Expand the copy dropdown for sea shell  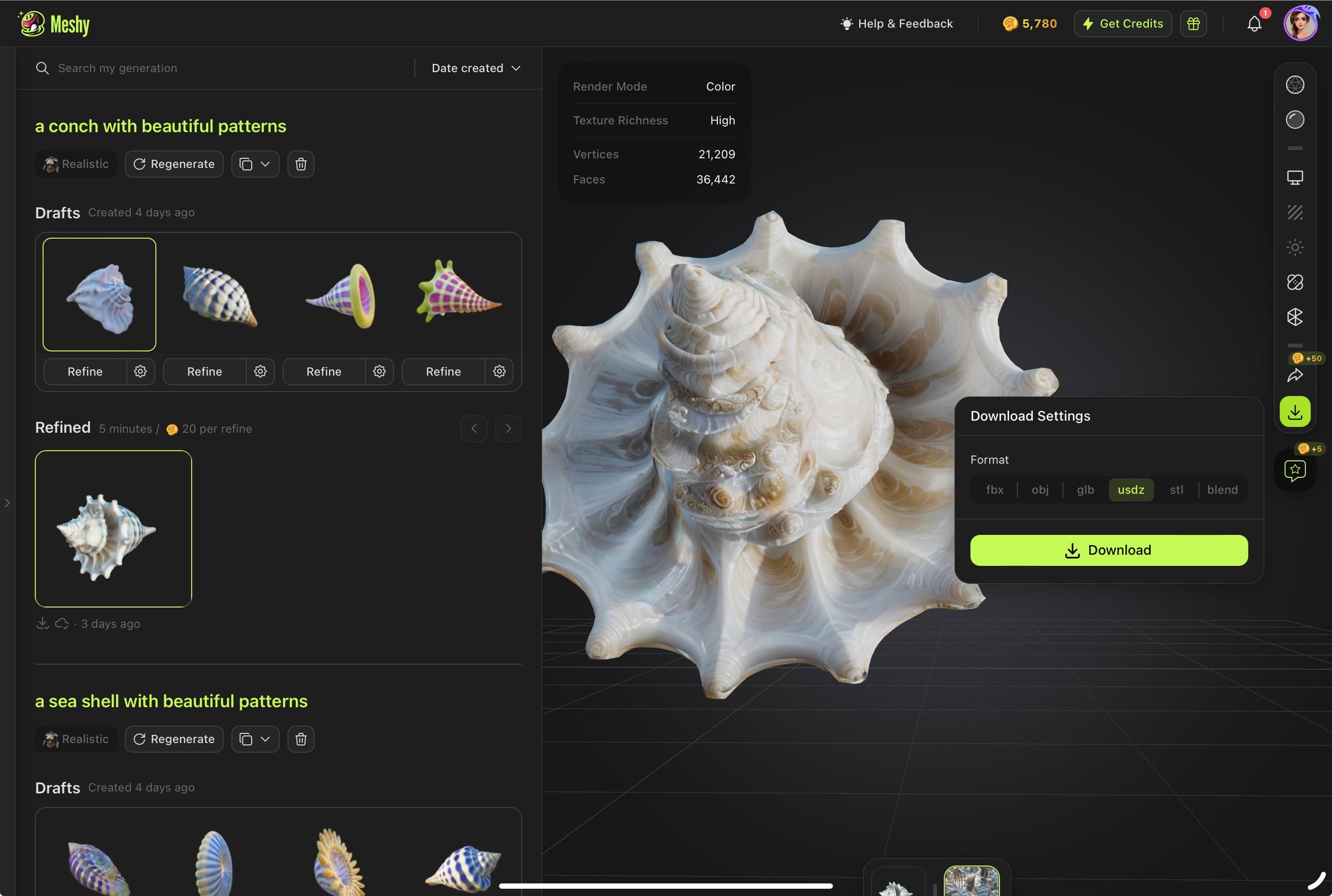click(x=265, y=739)
